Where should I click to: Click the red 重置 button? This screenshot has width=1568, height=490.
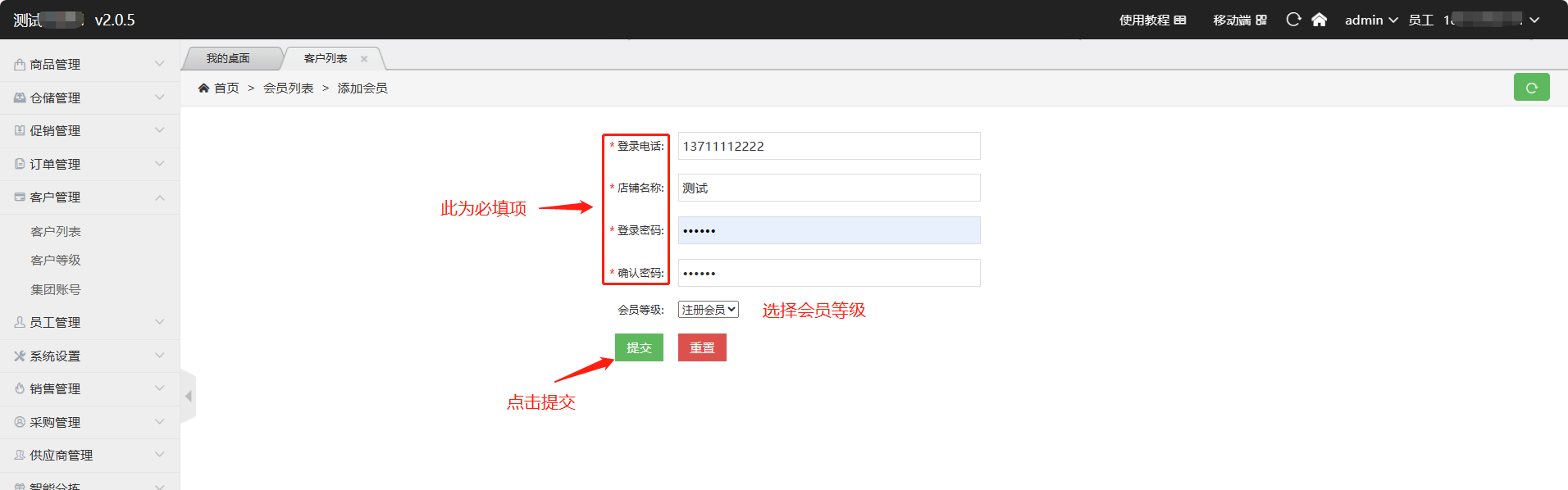click(x=702, y=347)
